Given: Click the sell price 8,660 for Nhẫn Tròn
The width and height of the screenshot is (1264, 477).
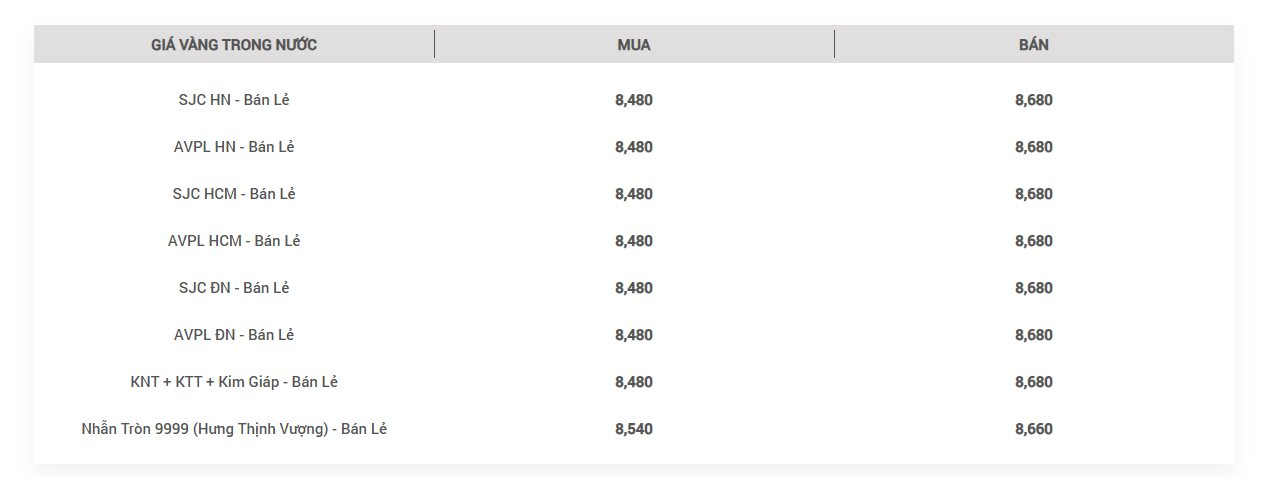Looking at the screenshot, I should pyautogui.click(x=1034, y=429).
